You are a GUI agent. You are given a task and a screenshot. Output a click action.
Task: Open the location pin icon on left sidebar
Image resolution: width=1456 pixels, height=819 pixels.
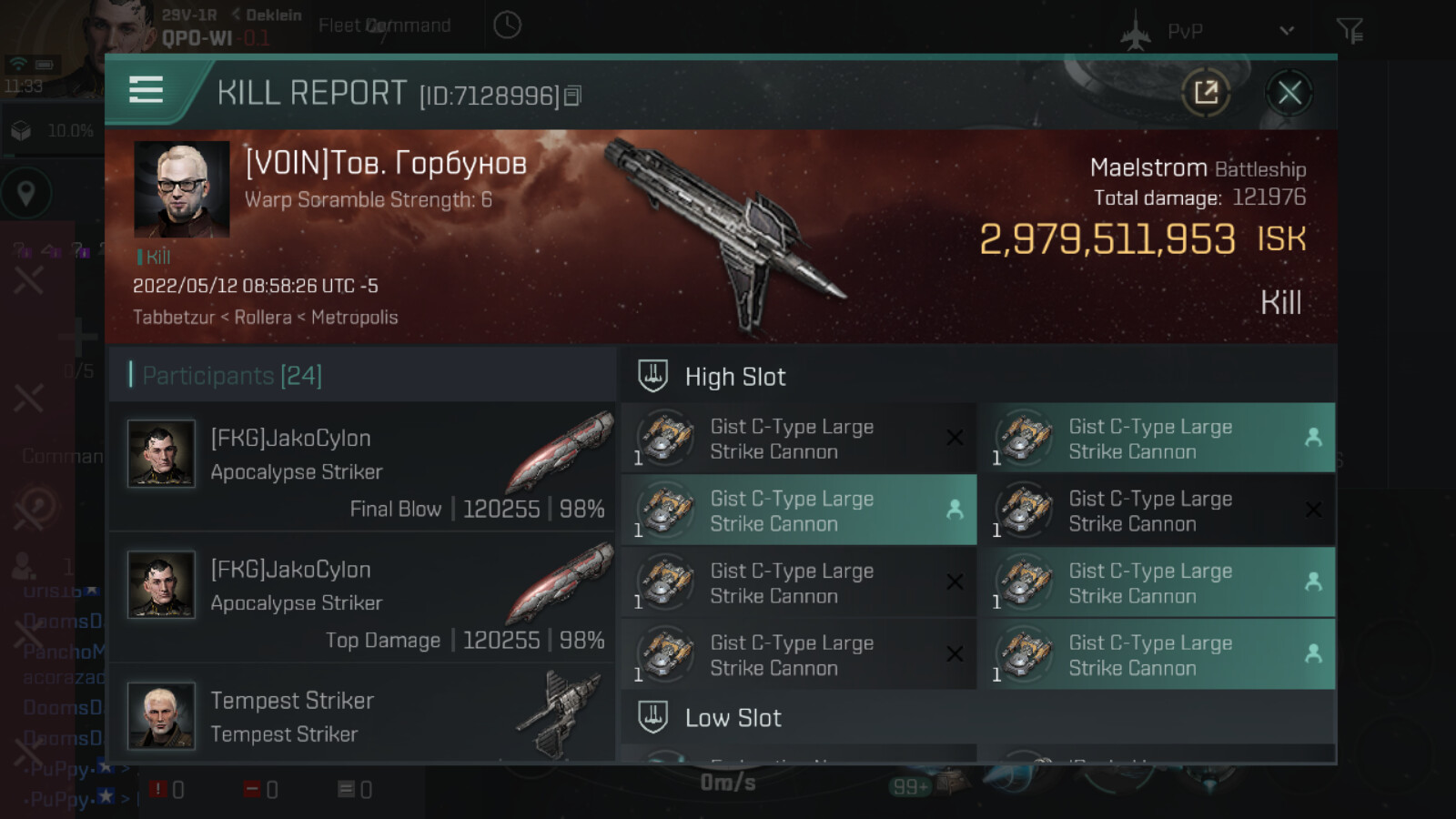click(x=26, y=193)
